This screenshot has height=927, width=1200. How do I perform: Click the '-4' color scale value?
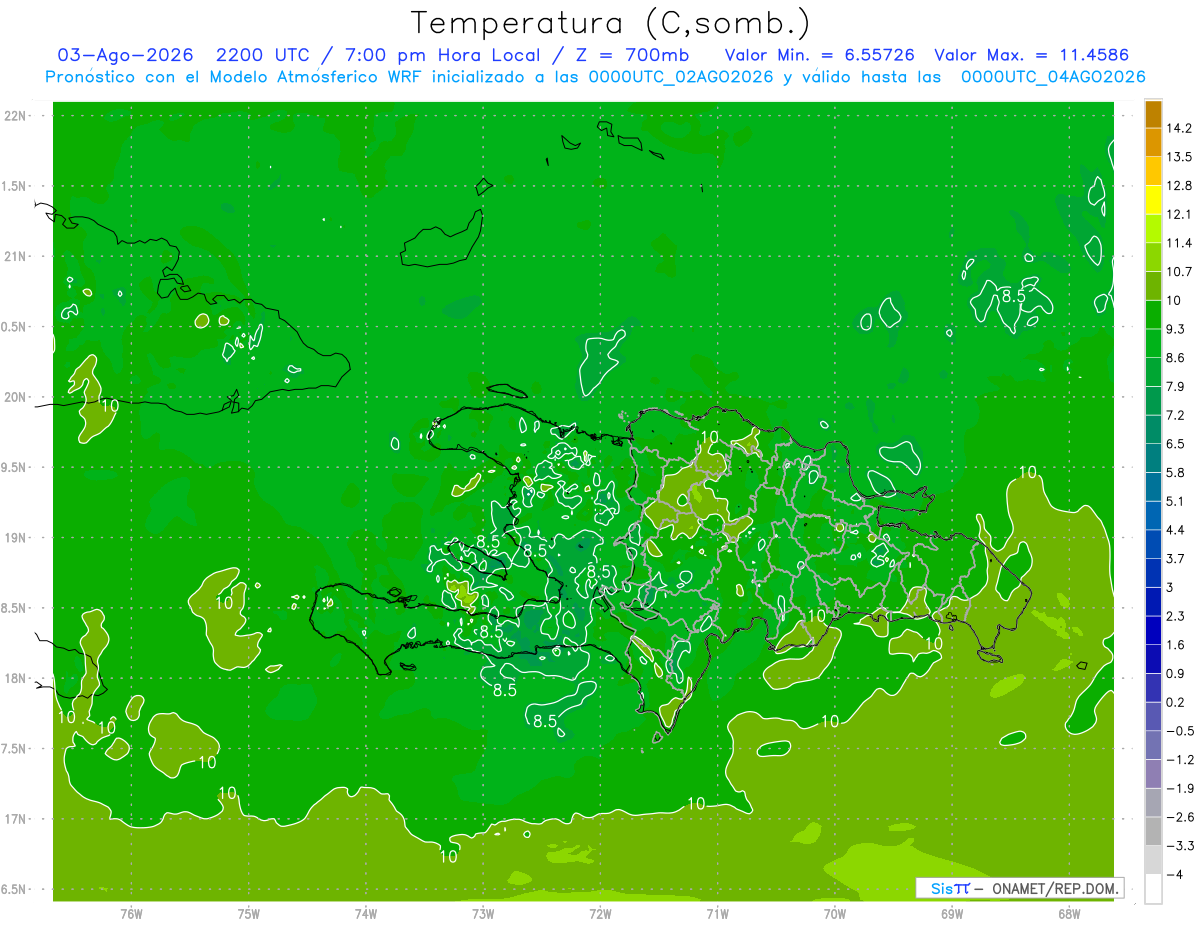tap(1176, 875)
